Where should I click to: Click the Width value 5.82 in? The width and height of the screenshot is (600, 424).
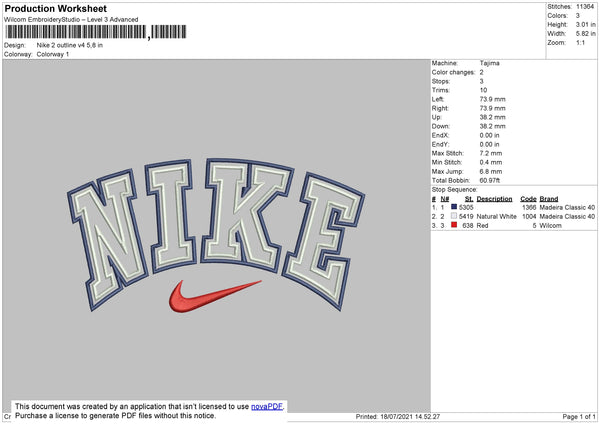click(x=586, y=34)
